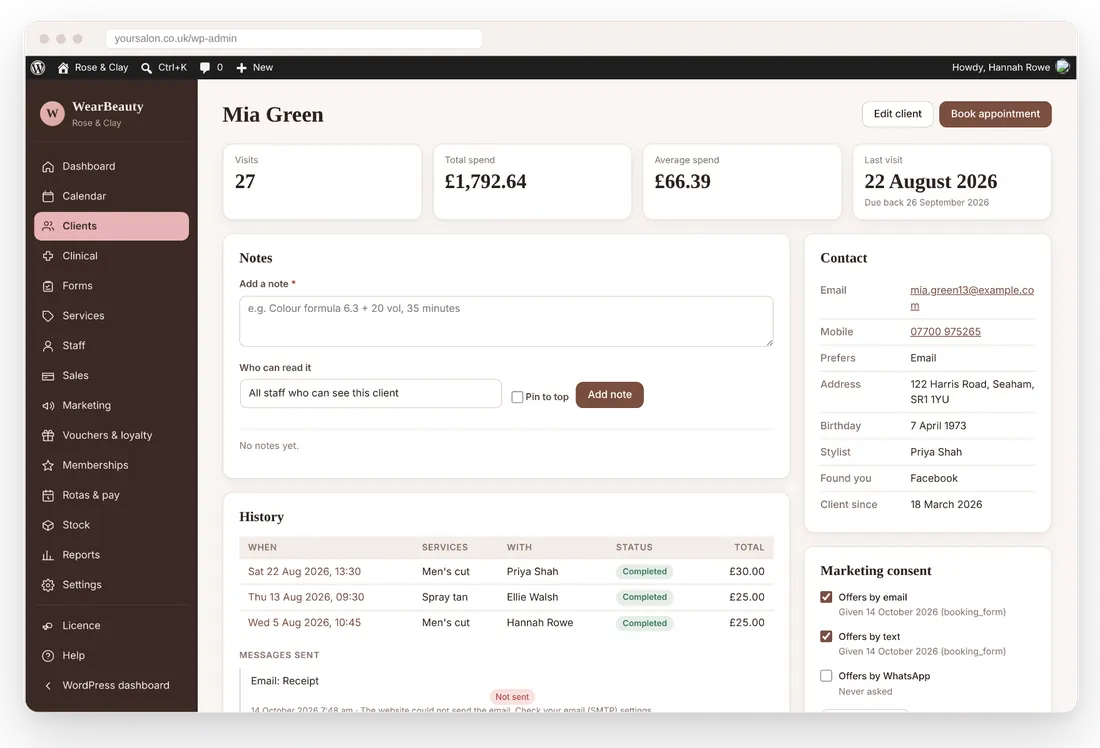Screen dimensions: 1100x748
Task: Click the Dashboard house icon
Action: coord(48,167)
